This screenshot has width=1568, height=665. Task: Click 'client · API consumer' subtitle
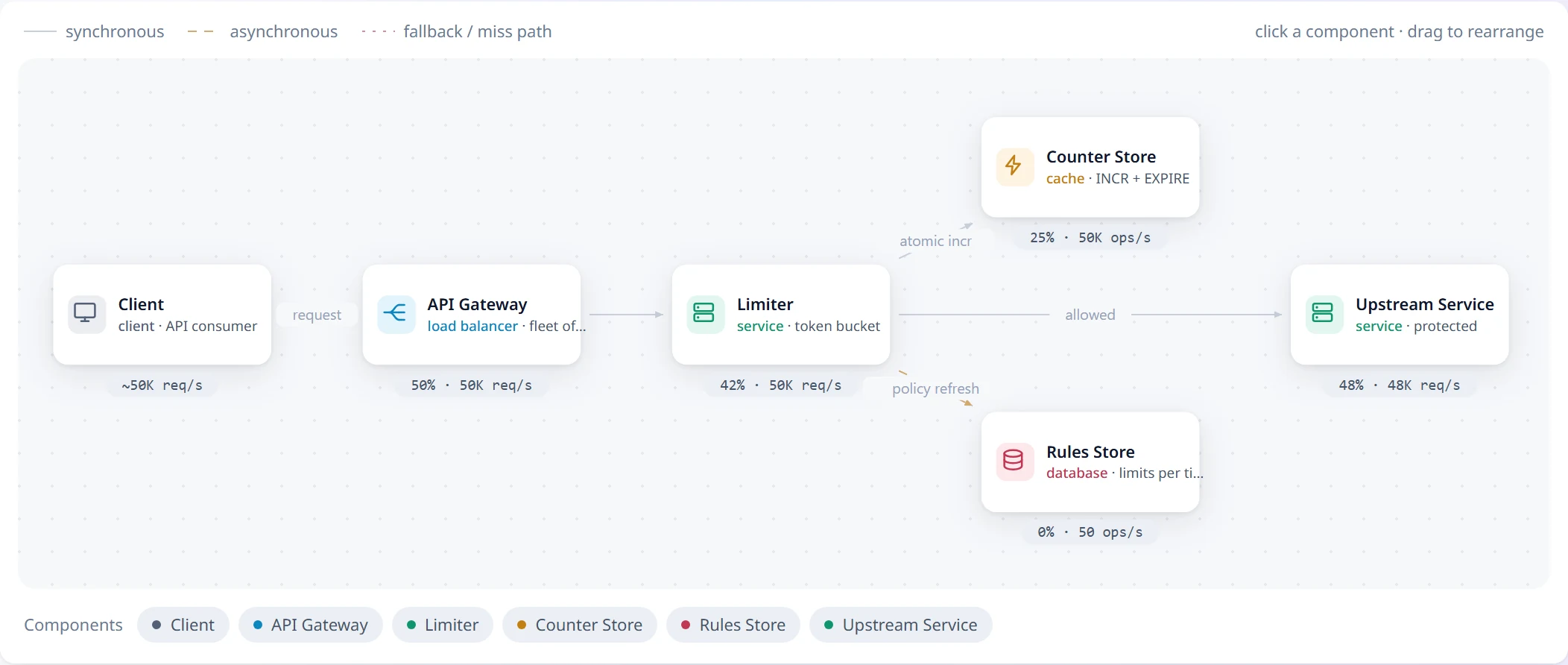[188, 326]
